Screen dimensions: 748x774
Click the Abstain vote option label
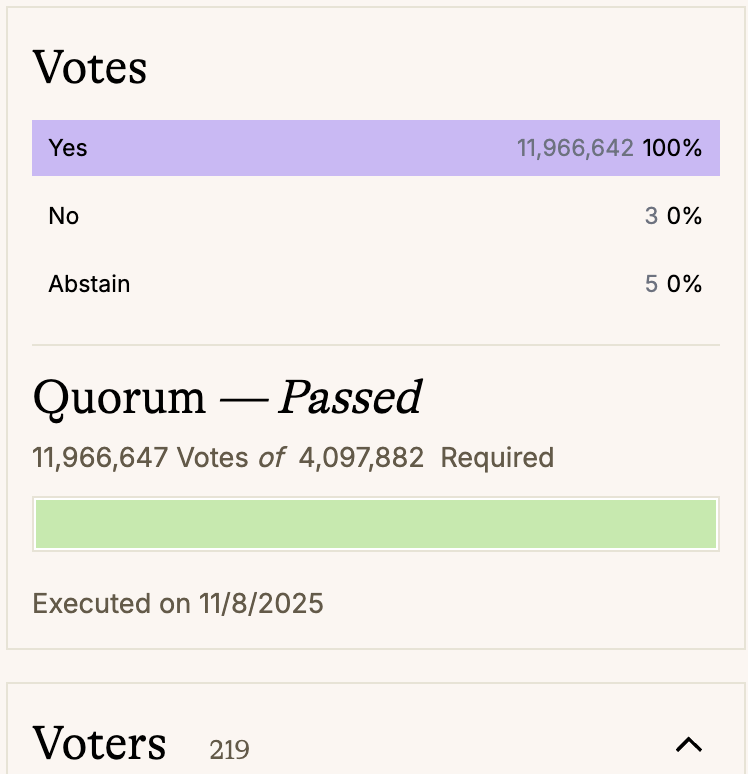[x=89, y=284]
